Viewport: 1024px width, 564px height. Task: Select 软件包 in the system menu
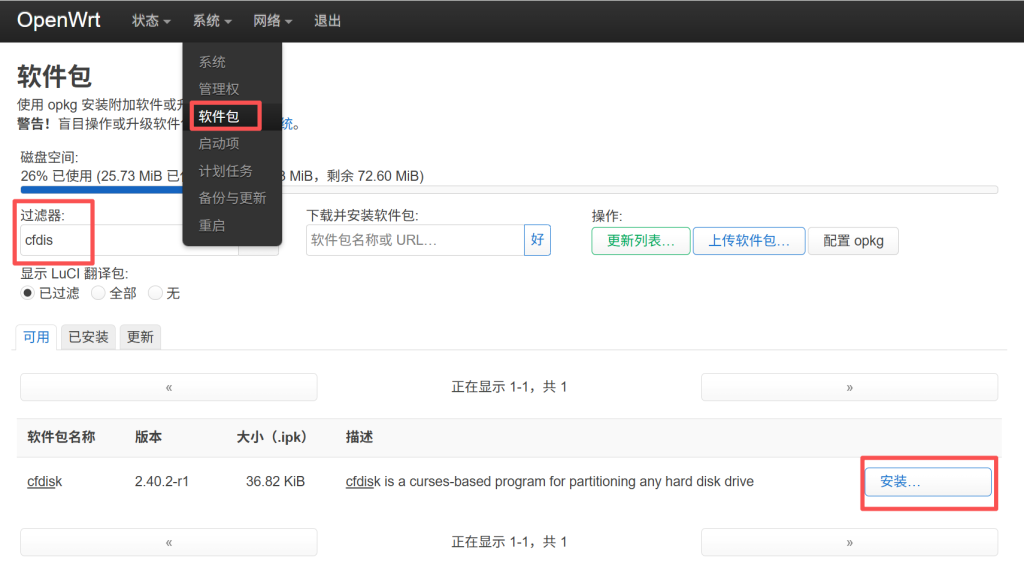(x=219, y=117)
